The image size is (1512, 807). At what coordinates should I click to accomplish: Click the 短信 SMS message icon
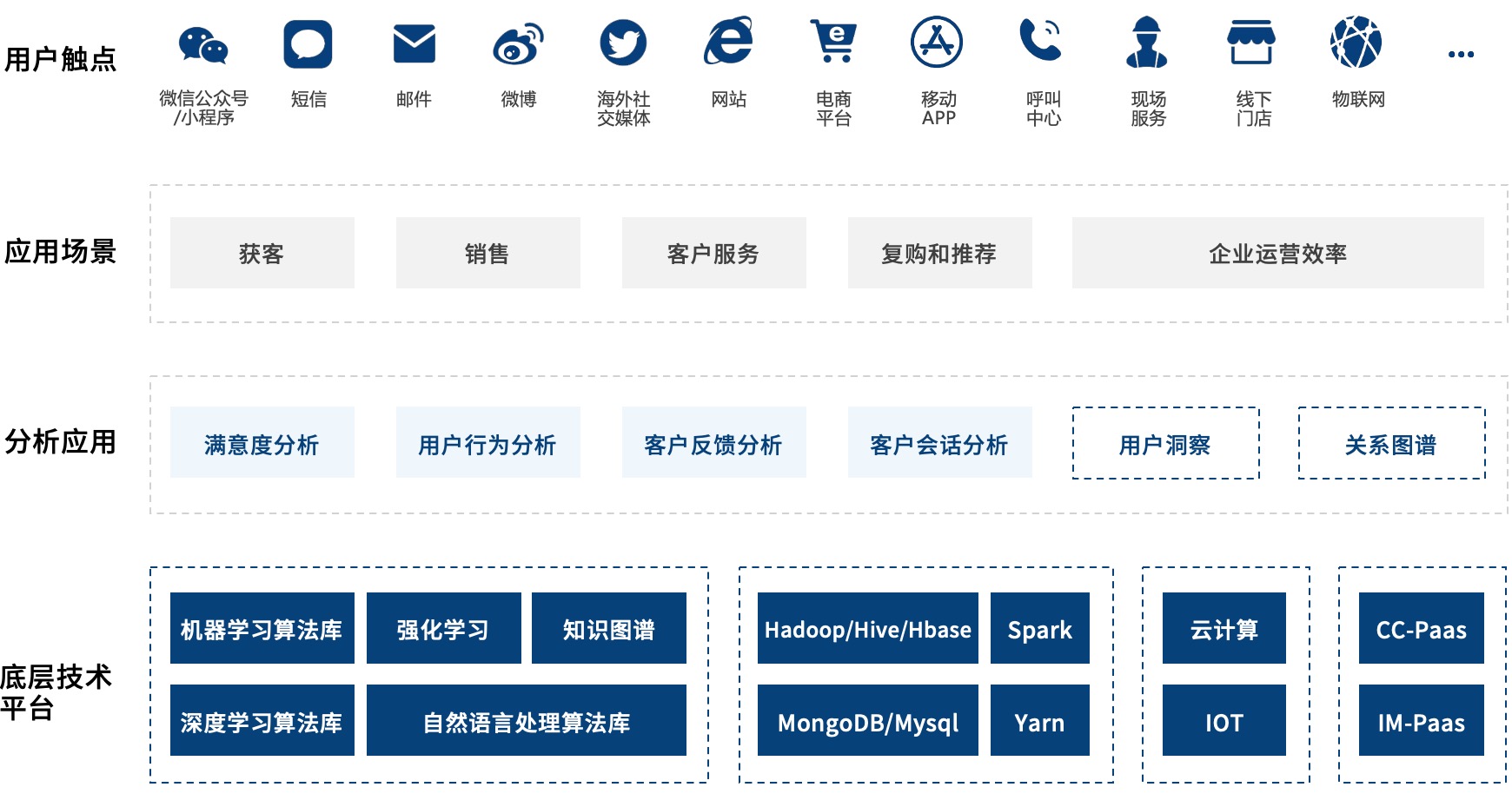click(309, 43)
